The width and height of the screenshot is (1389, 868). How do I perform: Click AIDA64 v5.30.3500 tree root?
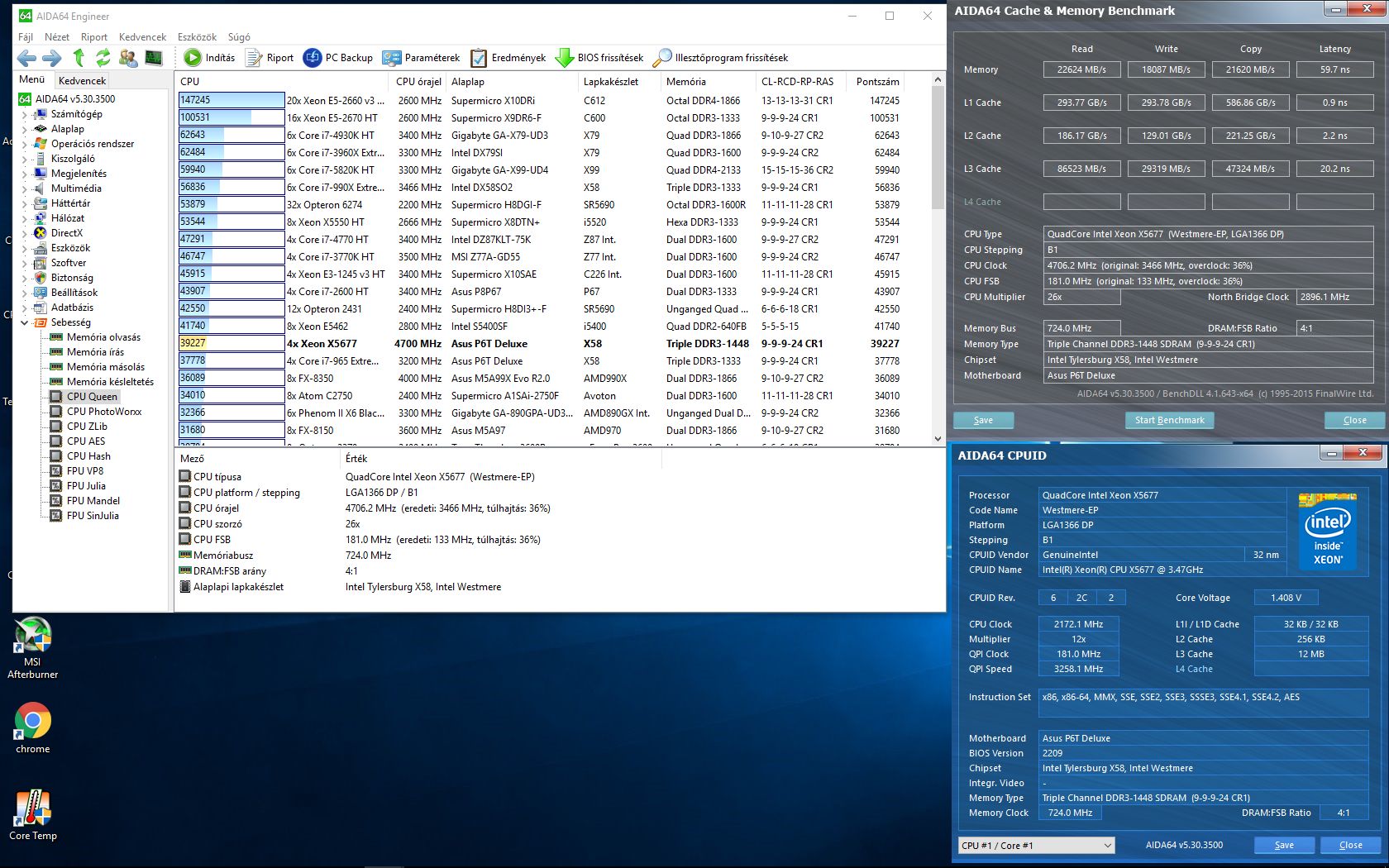(x=67, y=99)
